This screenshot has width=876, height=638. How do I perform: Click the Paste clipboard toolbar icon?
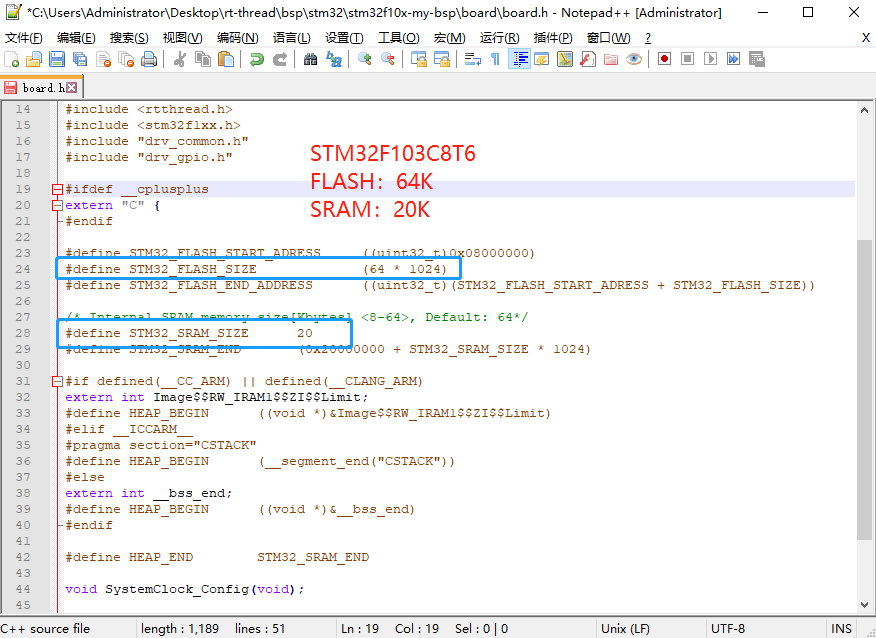[226, 59]
